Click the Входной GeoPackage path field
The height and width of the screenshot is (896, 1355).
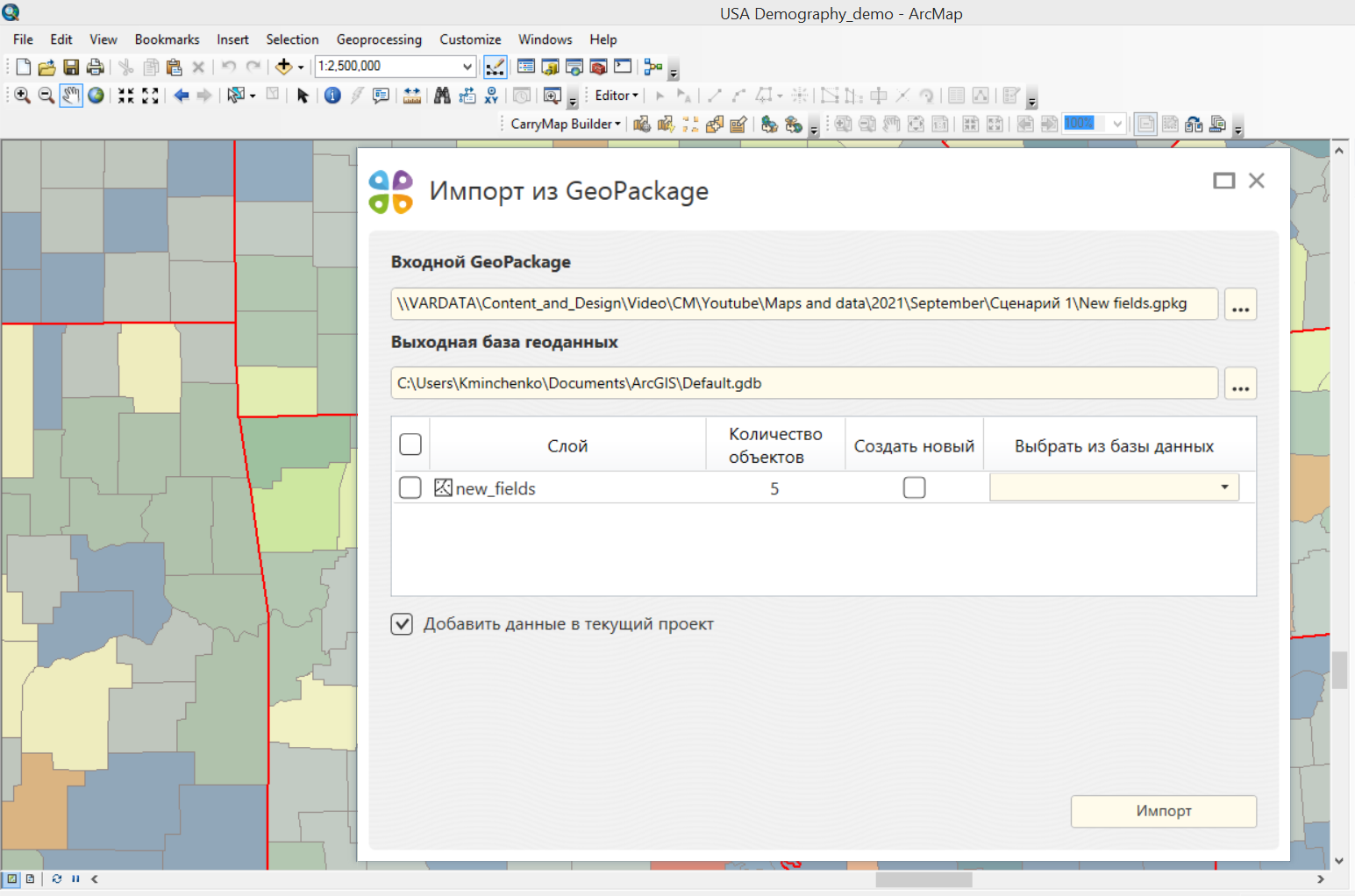coord(804,303)
